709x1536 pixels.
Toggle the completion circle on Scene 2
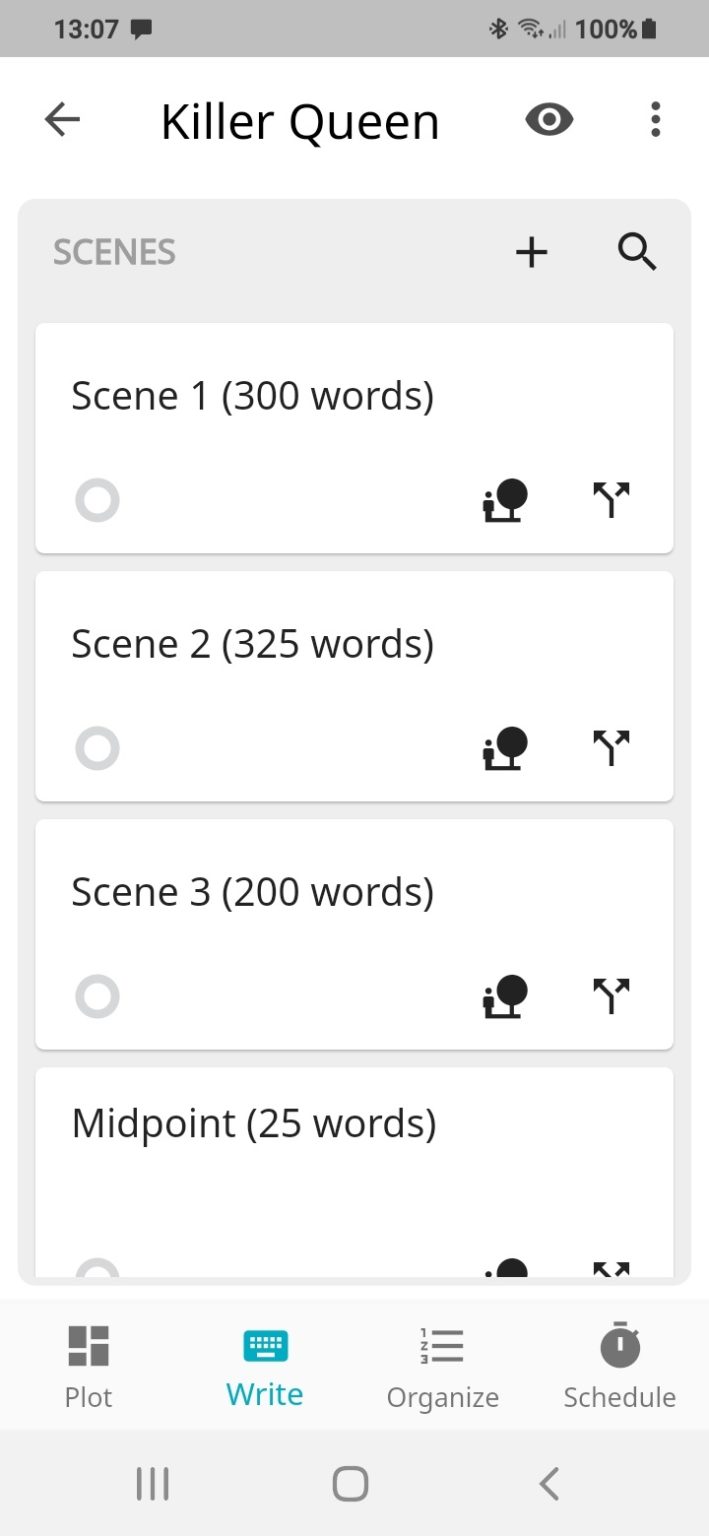96,748
